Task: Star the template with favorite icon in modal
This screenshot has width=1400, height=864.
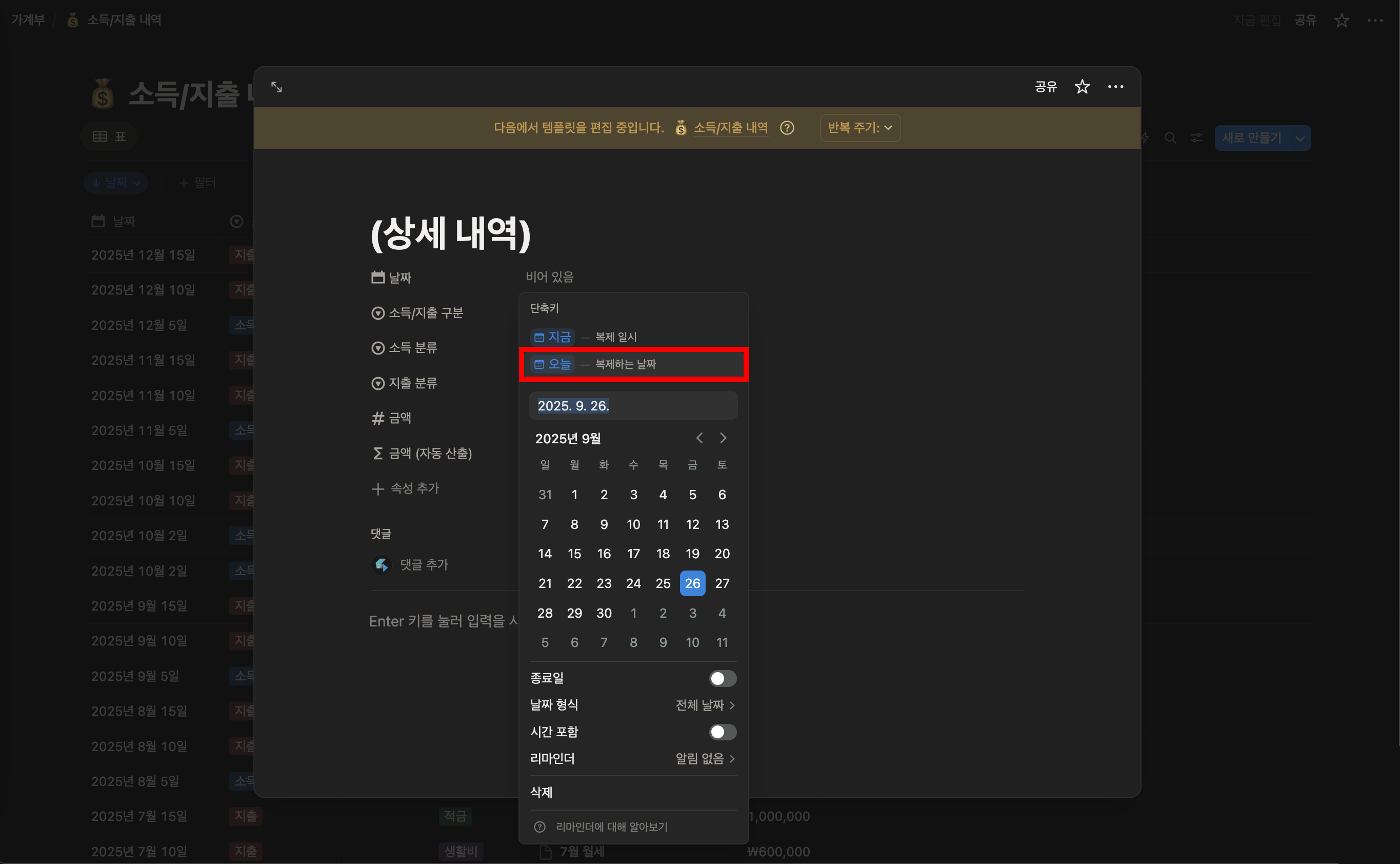Action: [x=1082, y=87]
